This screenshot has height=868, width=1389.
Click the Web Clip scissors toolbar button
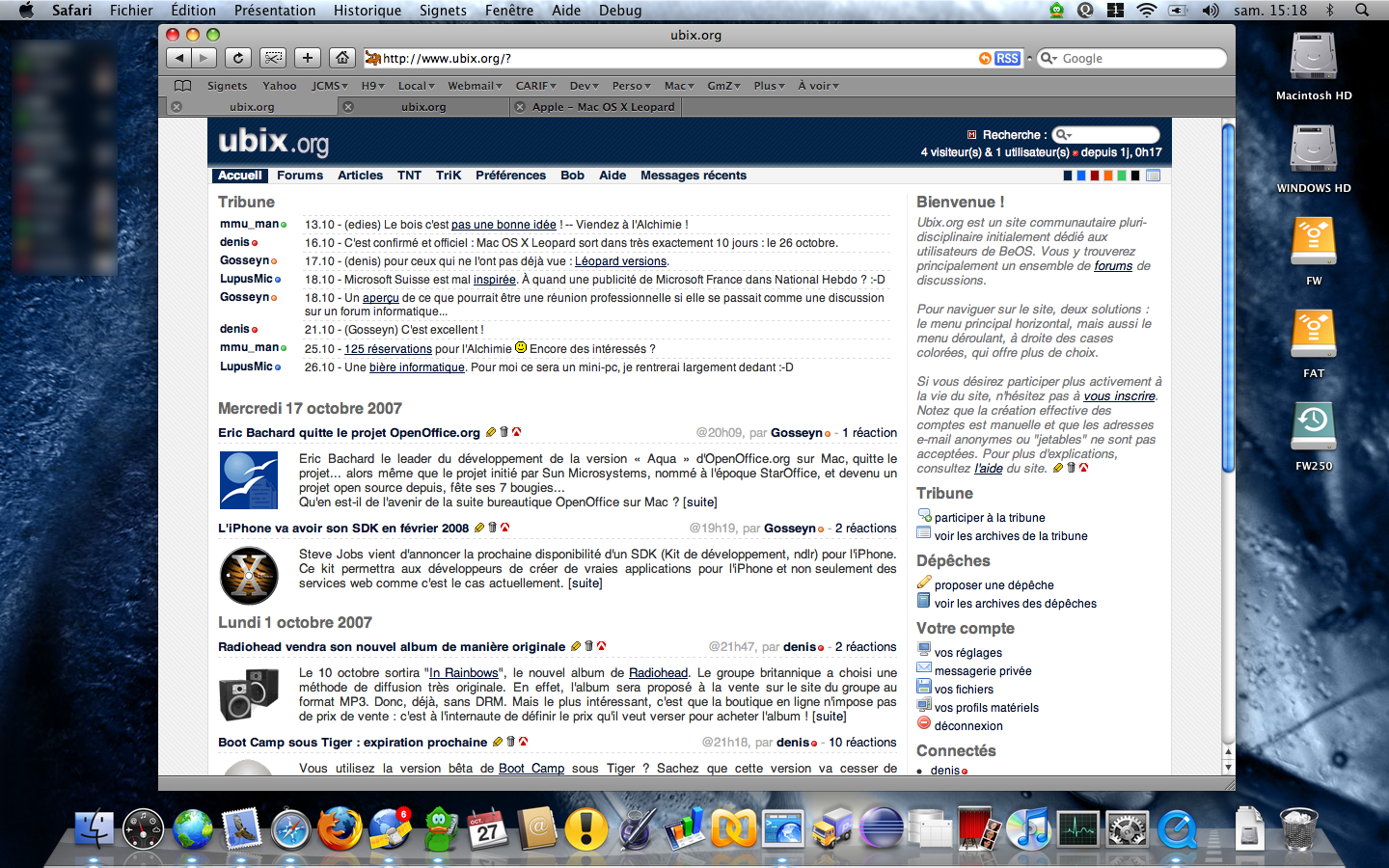274,58
